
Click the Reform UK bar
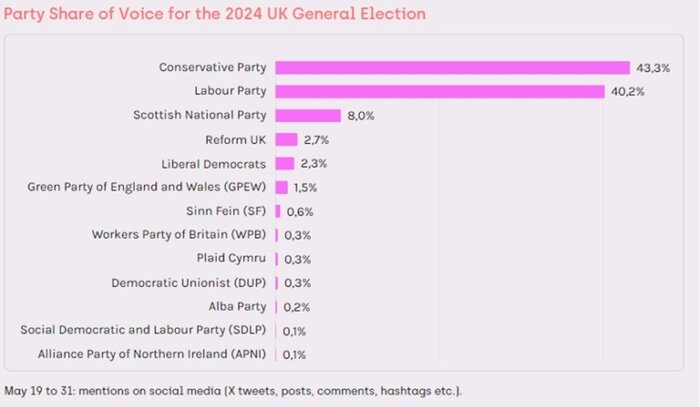tap(287, 139)
